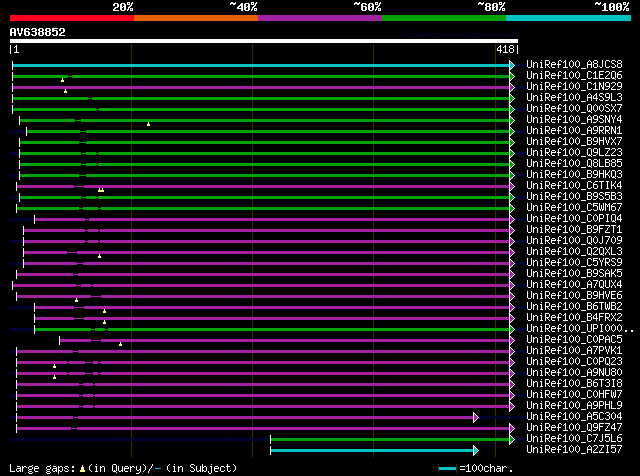Click the purple arrowhead ending the C6TIK4 alignment

point(512,186)
